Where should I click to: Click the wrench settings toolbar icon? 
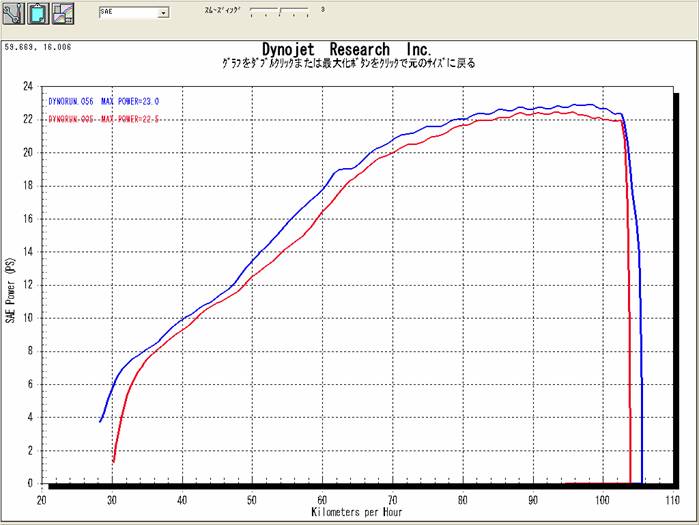pyautogui.click(x=13, y=13)
